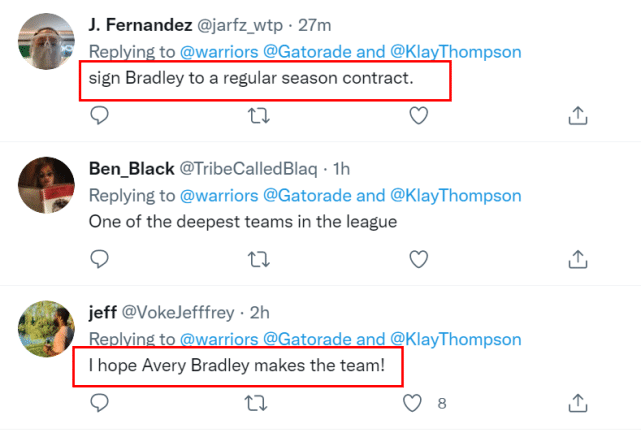Open @warriors link in J. Fernandez's reply

click(x=215, y=51)
